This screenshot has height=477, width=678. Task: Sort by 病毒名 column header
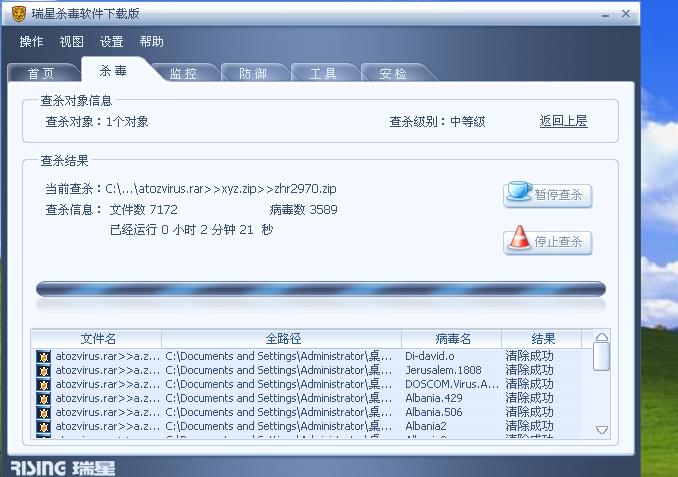pyautogui.click(x=452, y=339)
